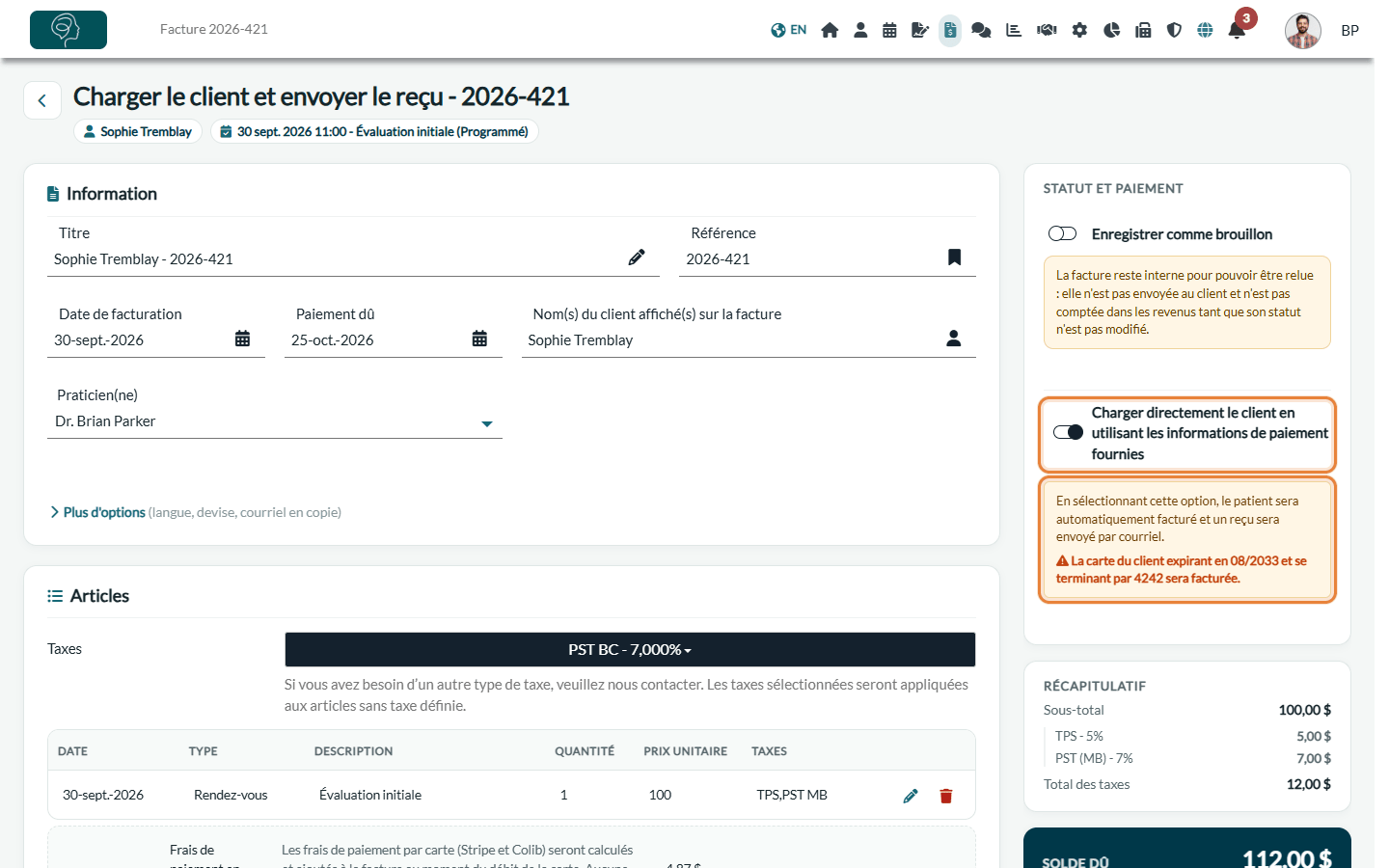
Task: Open the handshake icon in navbar
Action: 1047,30
